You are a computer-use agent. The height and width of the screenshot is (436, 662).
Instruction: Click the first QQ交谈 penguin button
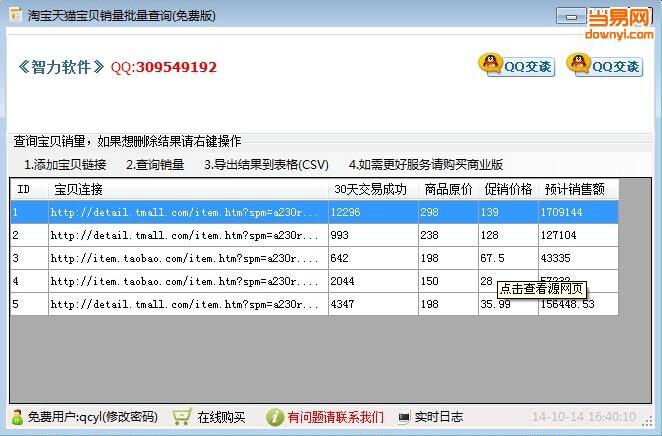tap(516, 65)
